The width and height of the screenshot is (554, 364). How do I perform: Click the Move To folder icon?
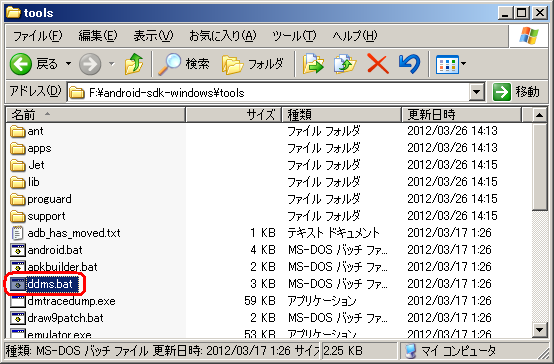(313, 64)
